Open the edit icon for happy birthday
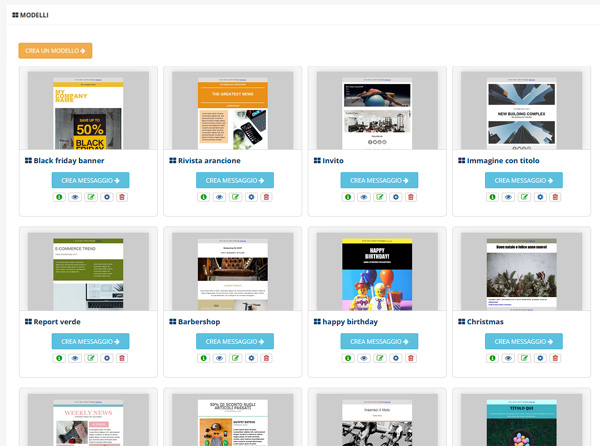The width and height of the screenshot is (600, 446). point(380,358)
